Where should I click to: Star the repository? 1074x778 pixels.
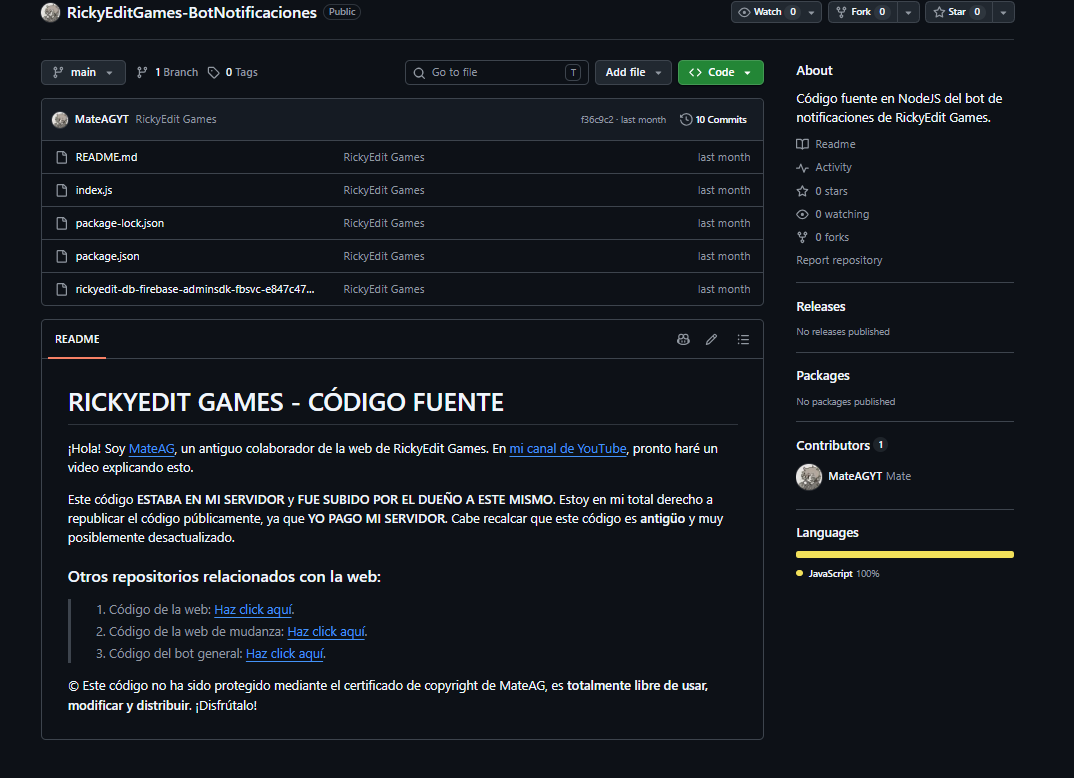pyautogui.click(x=959, y=12)
